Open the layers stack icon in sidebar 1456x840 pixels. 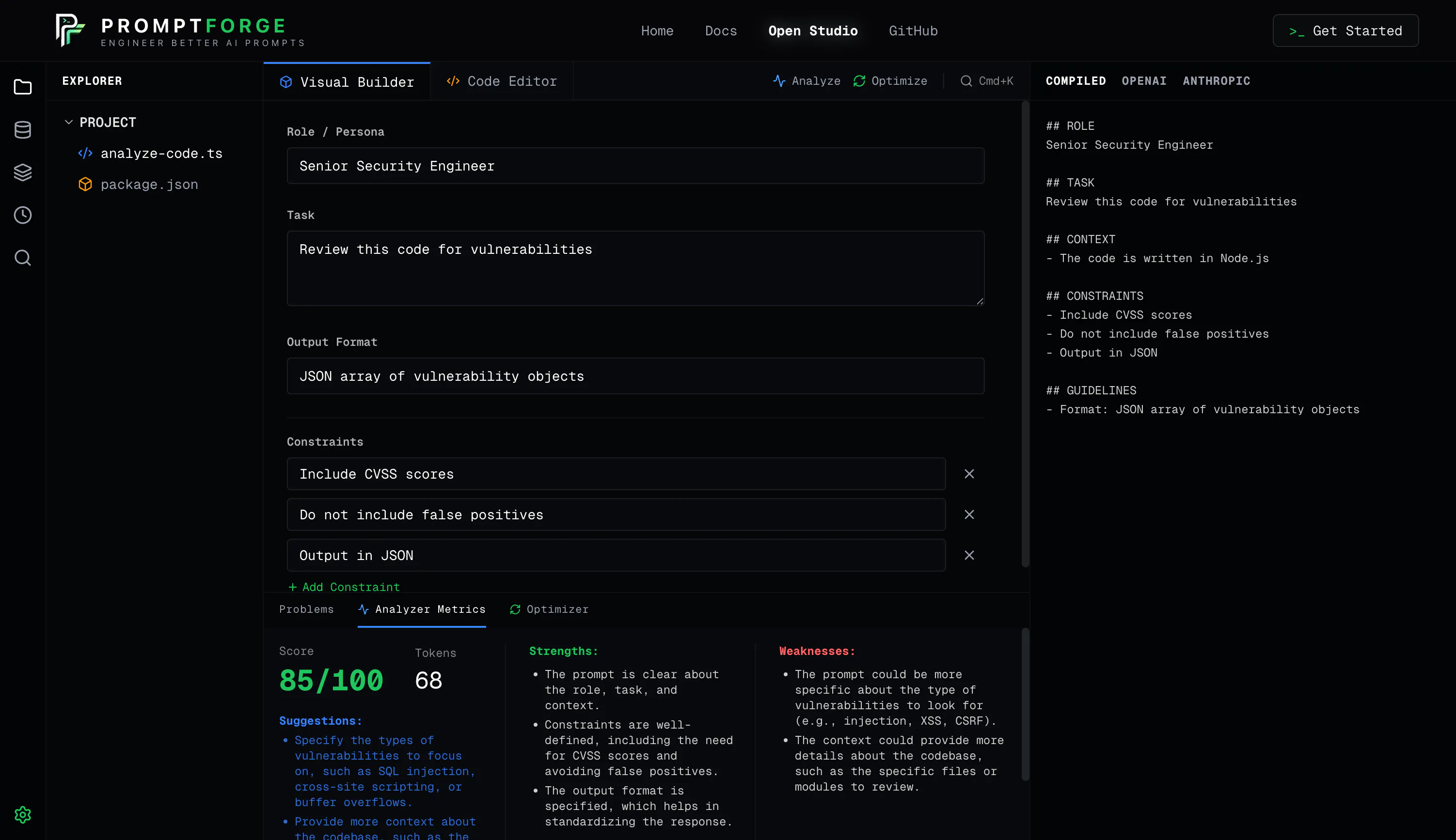point(22,172)
